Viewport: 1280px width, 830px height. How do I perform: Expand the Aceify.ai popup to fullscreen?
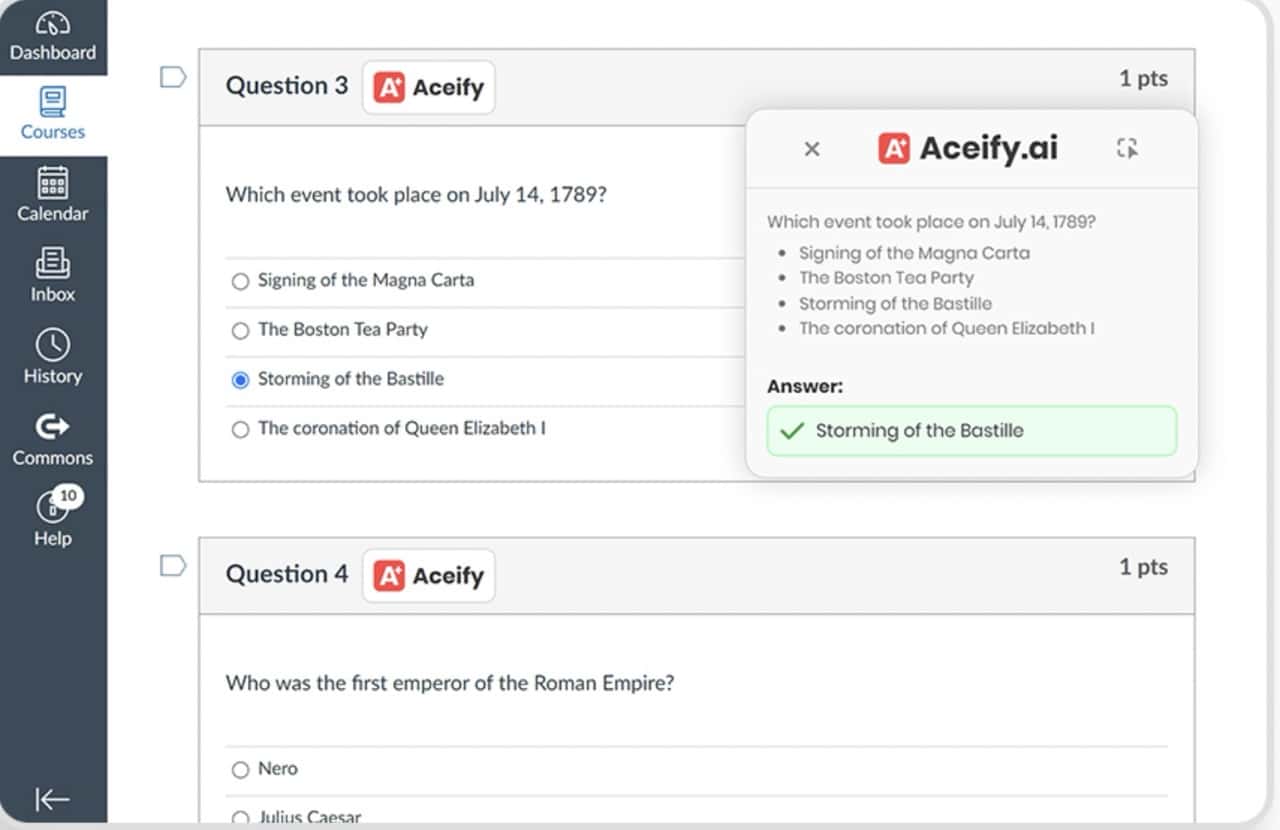click(x=1128, y=148)
